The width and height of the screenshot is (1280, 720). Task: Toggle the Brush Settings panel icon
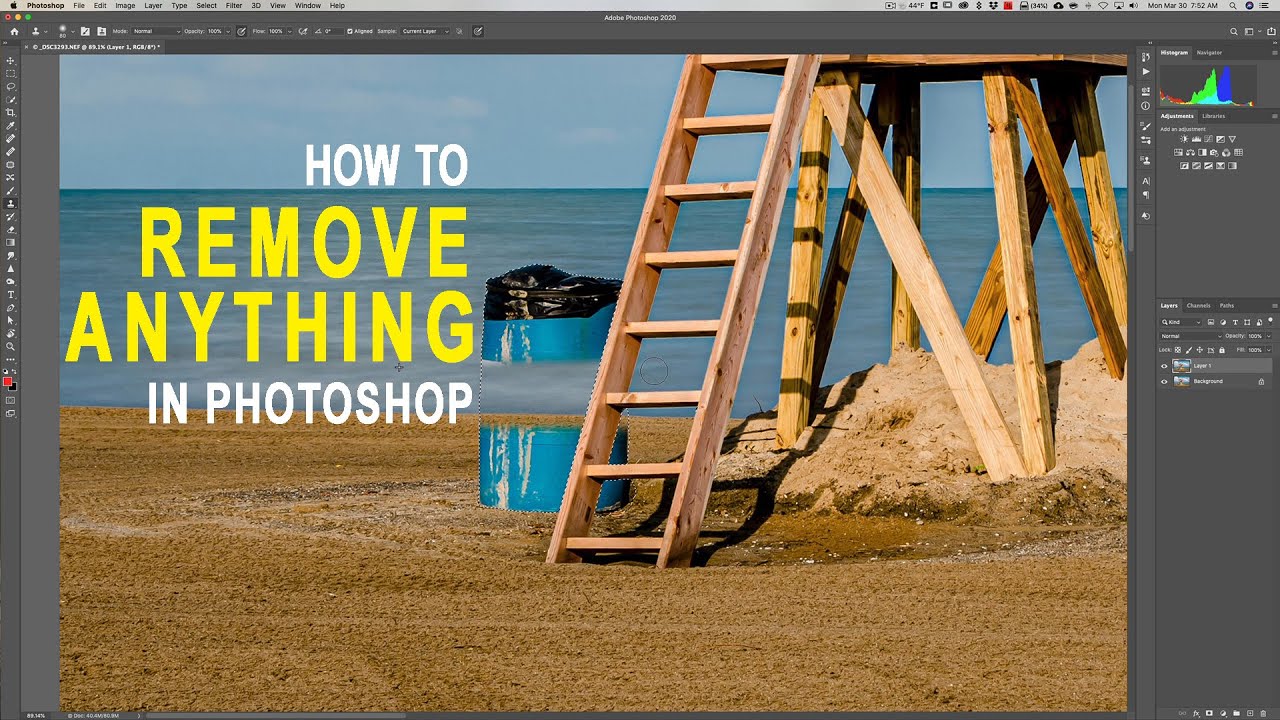click(85, 31)
